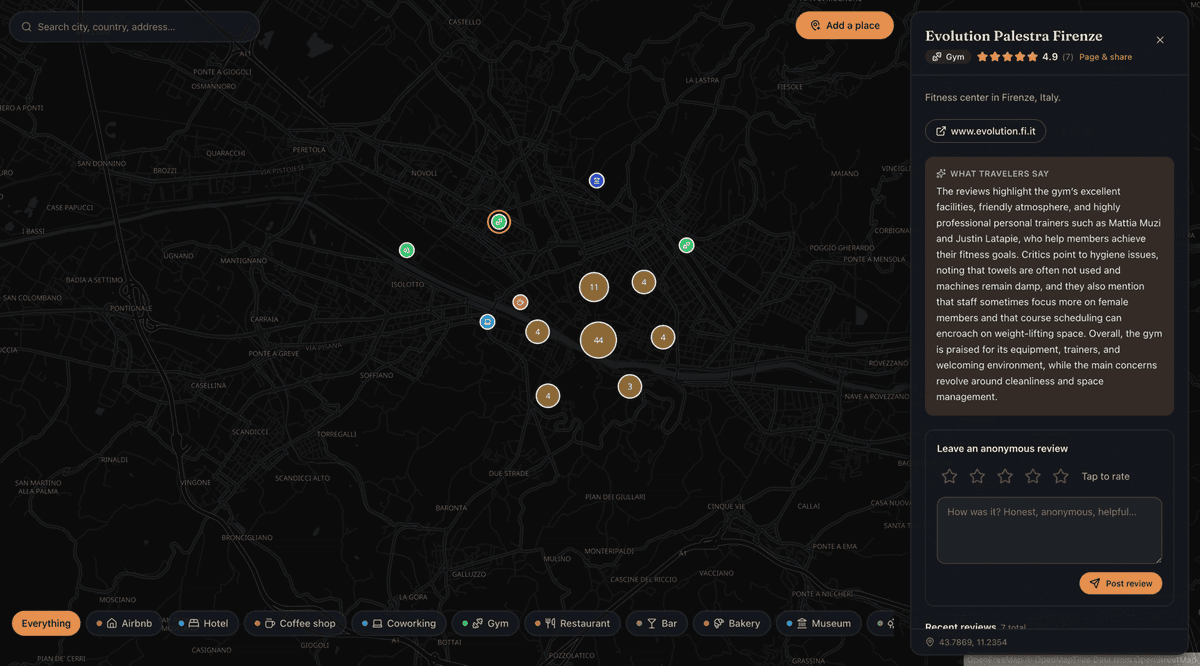This screenshot has width=1200, height=666.
Task: Click the cup icon in the Coffee shop filter
Action: [x=270, y=623]
